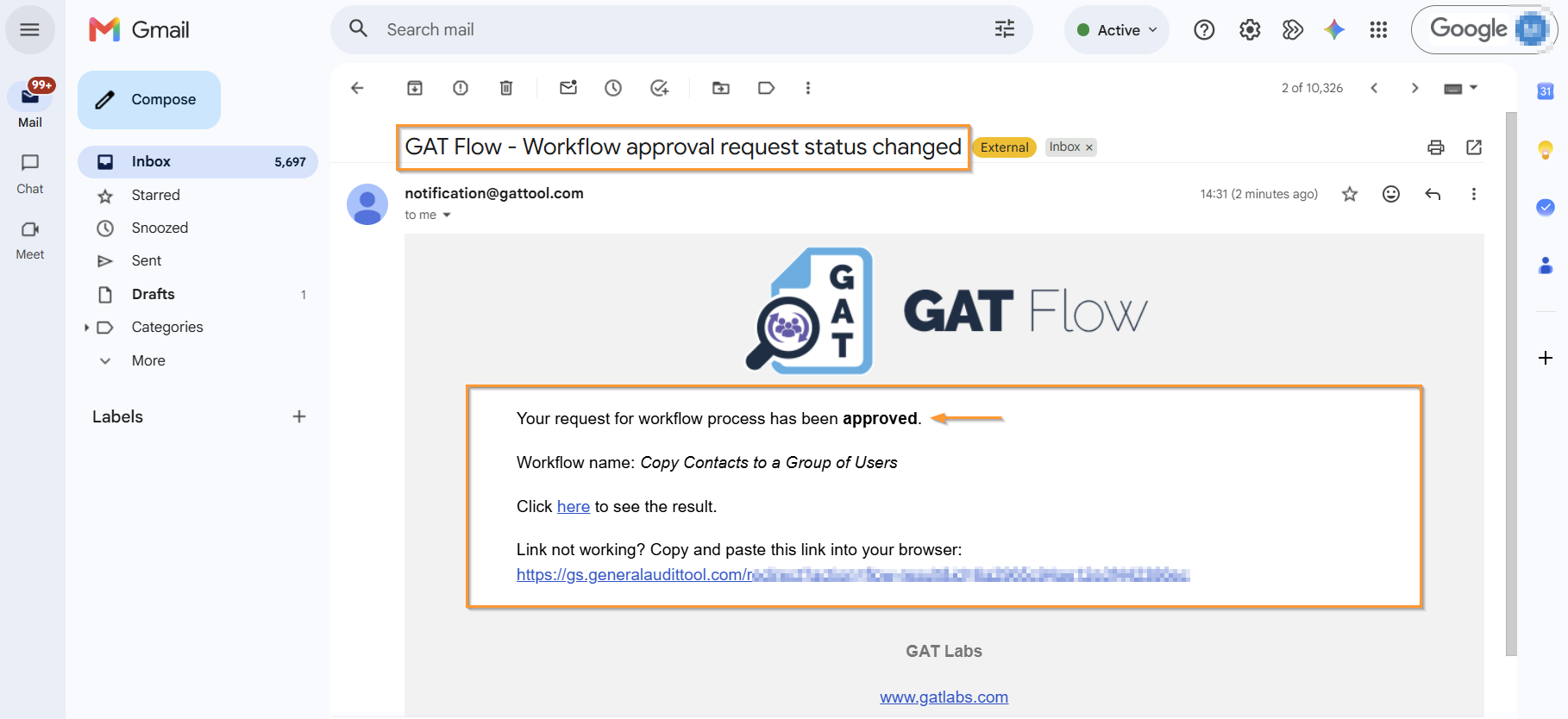Open the Inbox folder

(x=198, y=162)
